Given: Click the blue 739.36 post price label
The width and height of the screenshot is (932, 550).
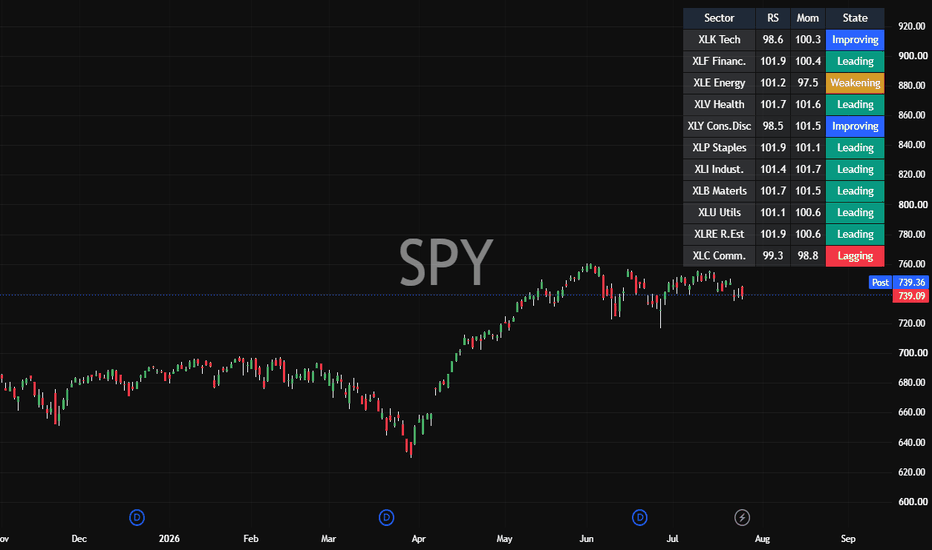Looking at the screenshot, I should 911,282.
